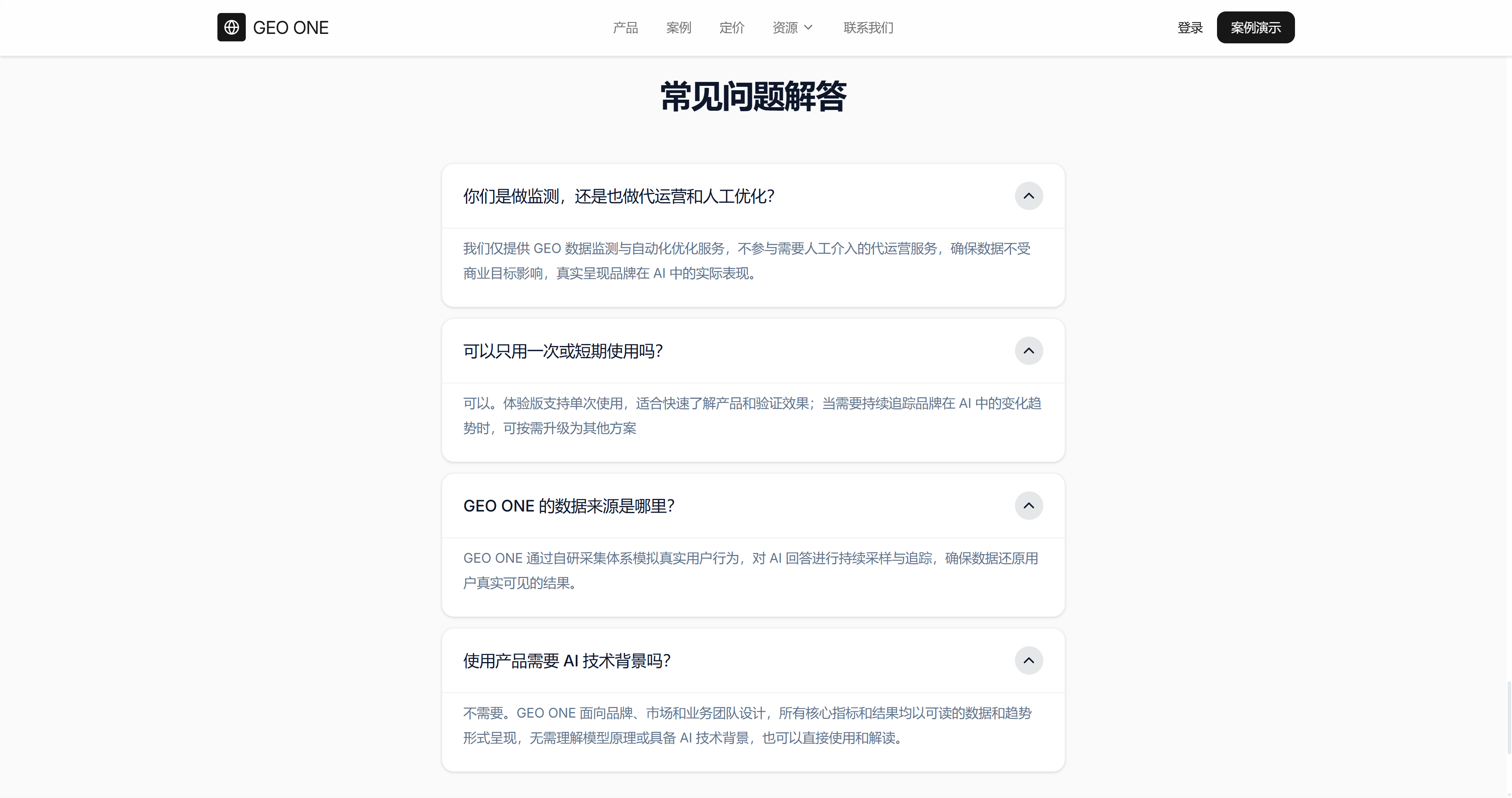Image resolution: width=1512 pixels, height=798 pixels.
Task: Click question 使用产品需要 AI 技术背景吗
Action: [566, 661]
